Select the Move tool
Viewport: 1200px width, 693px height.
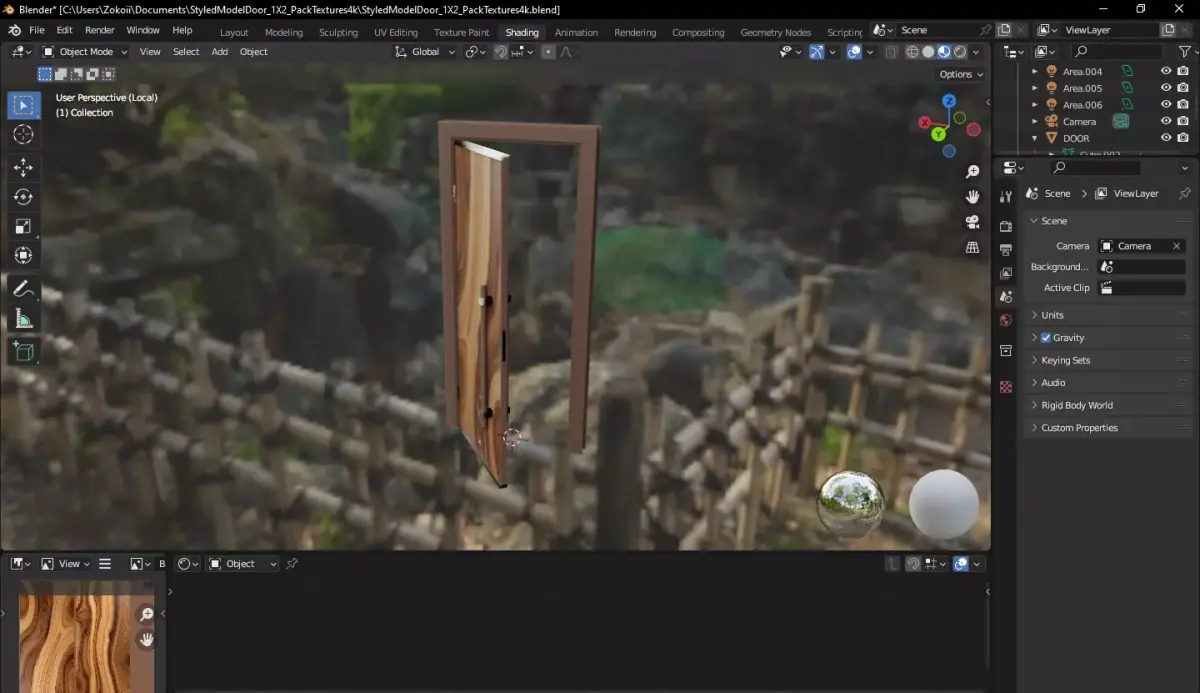24,167
